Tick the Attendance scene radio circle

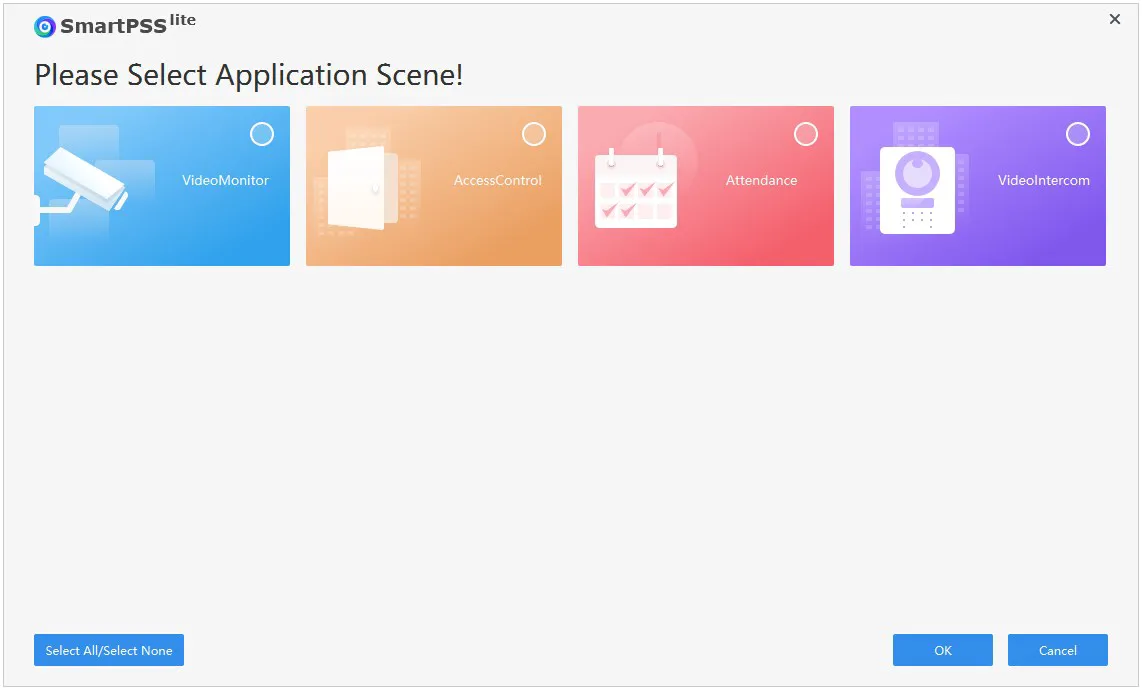click(x=806, y=134)
